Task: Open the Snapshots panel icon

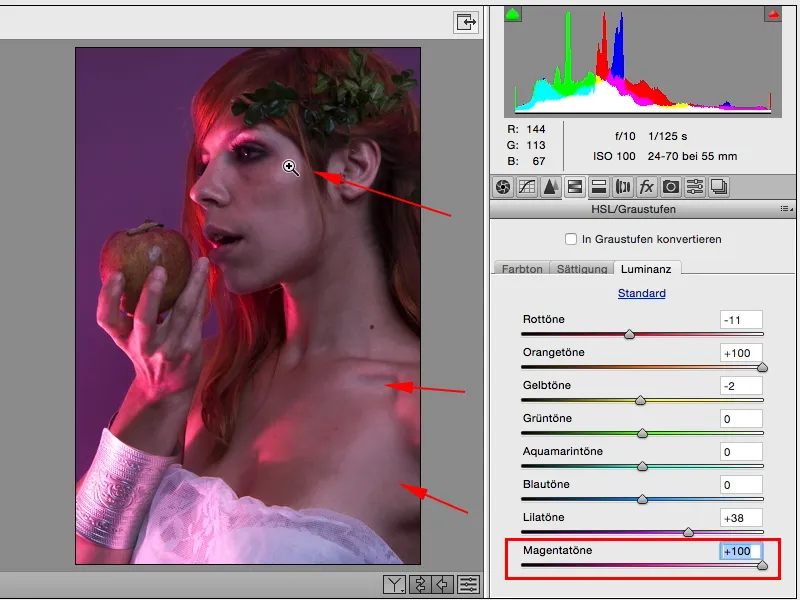Action: tap(719, 187)
